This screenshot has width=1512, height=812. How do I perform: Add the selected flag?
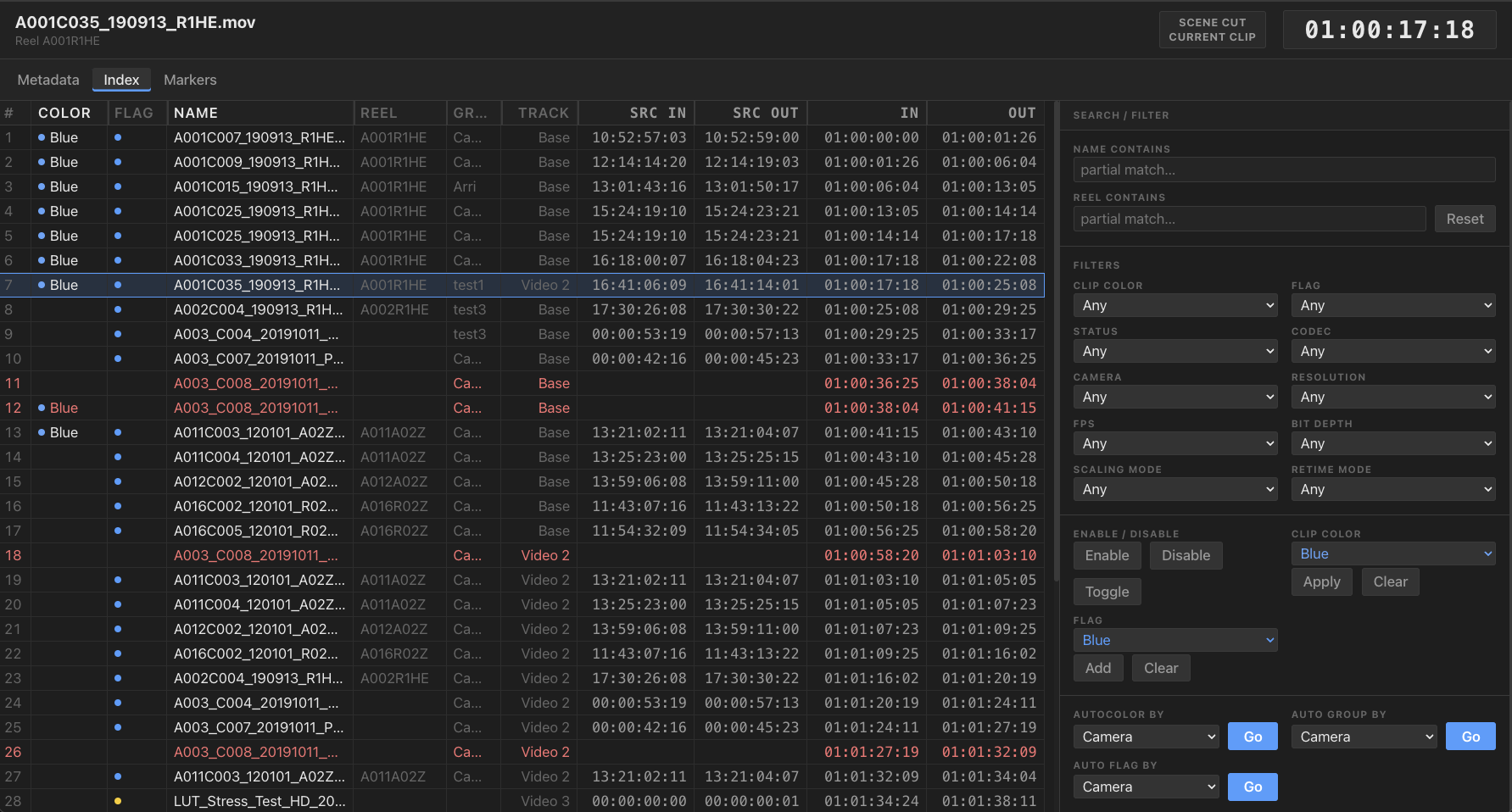coord(1098,668)
